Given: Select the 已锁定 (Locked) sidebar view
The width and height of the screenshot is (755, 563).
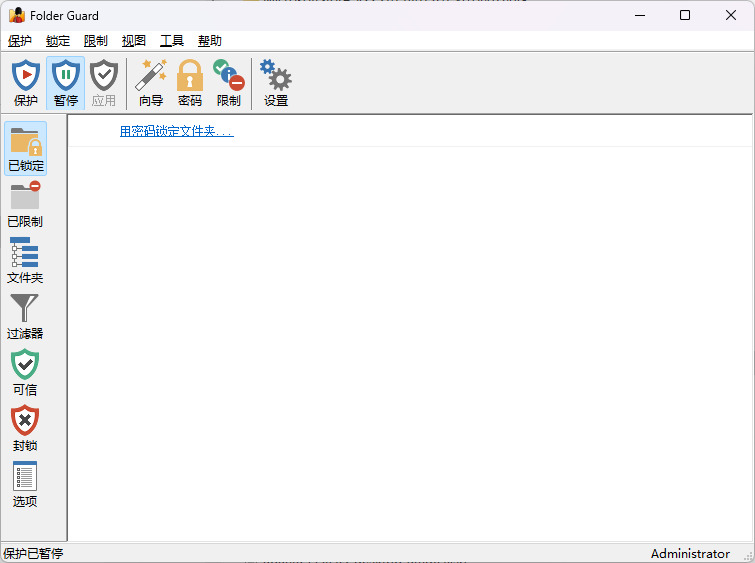Looking at the screenshot, I should coord(26,149).
